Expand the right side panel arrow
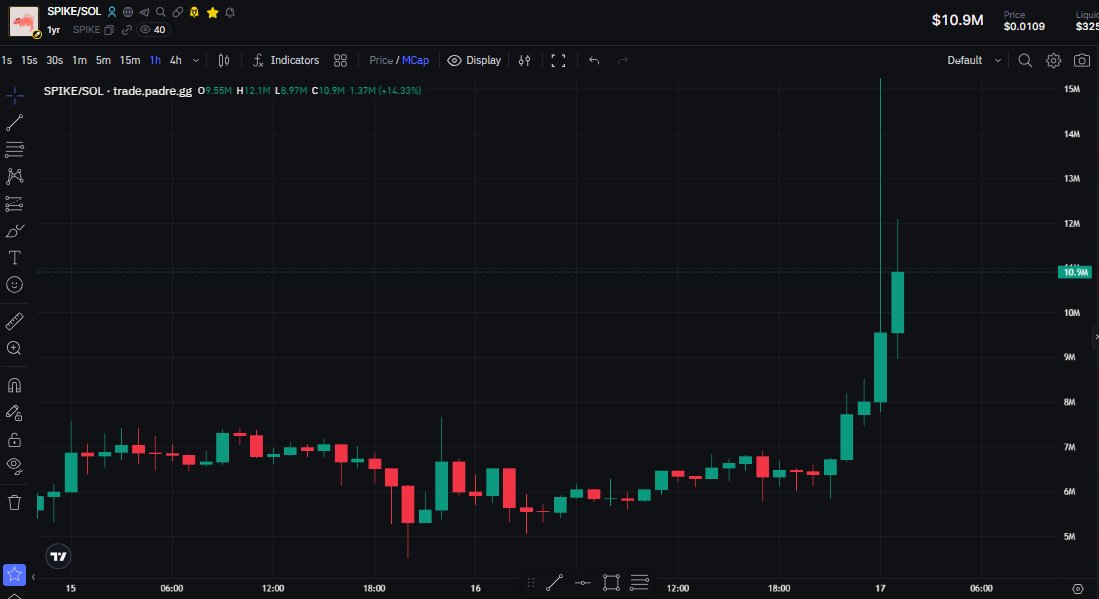 click(1095, 337)
